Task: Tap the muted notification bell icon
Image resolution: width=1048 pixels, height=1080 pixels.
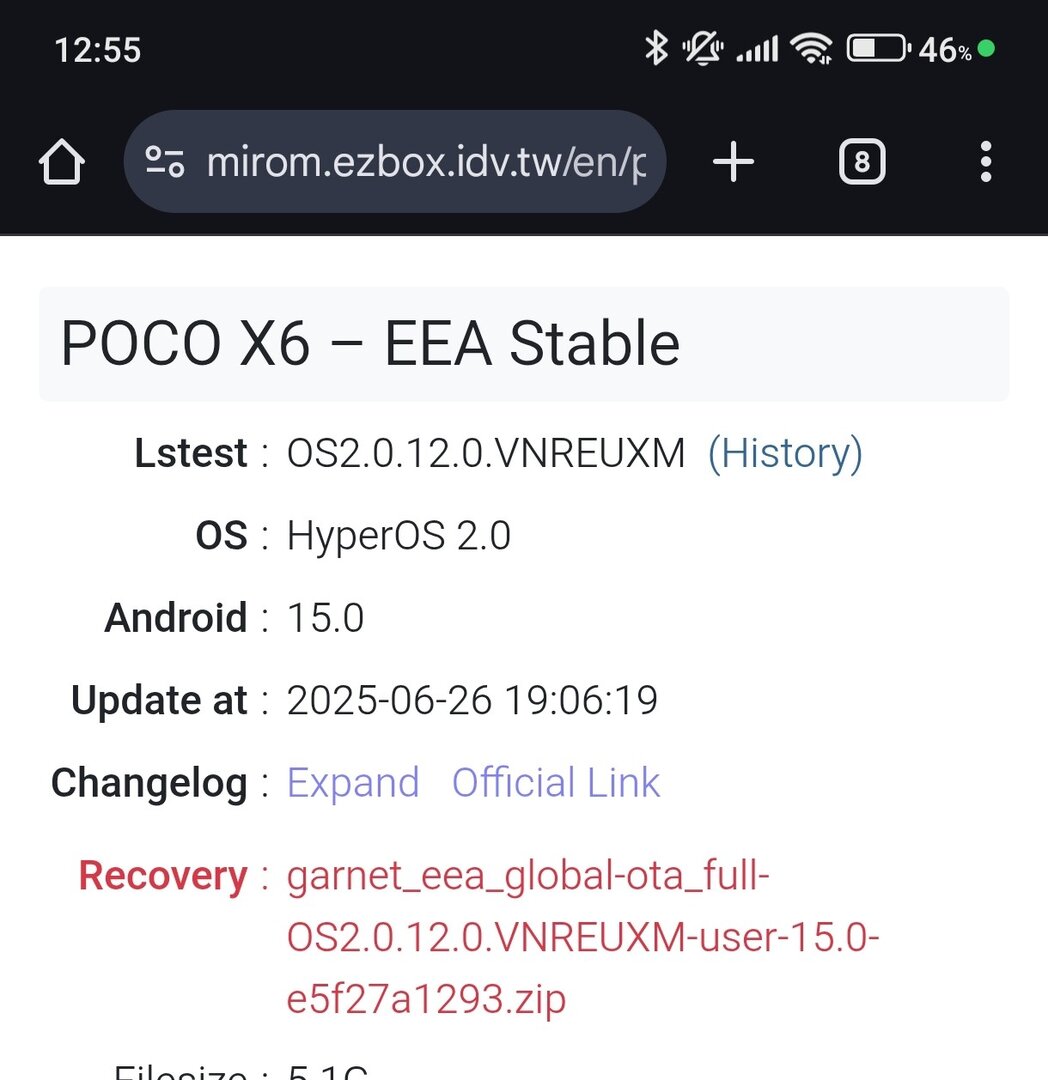Action: pos(703,48)
